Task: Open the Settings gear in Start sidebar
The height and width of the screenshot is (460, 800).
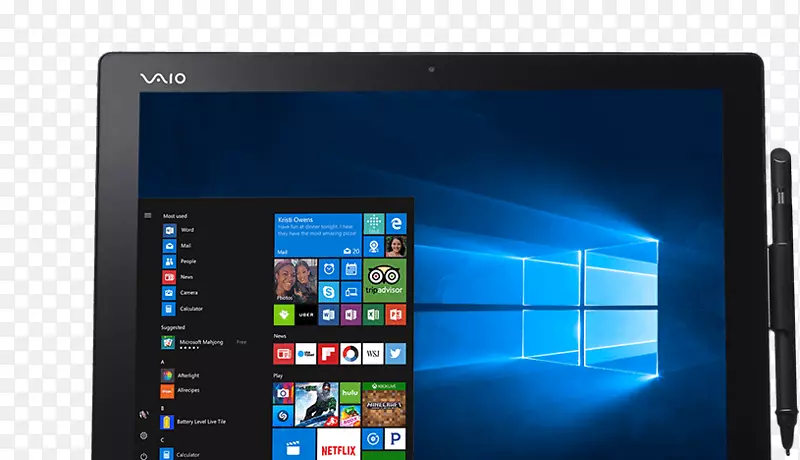Action: [x=144, y=436]
